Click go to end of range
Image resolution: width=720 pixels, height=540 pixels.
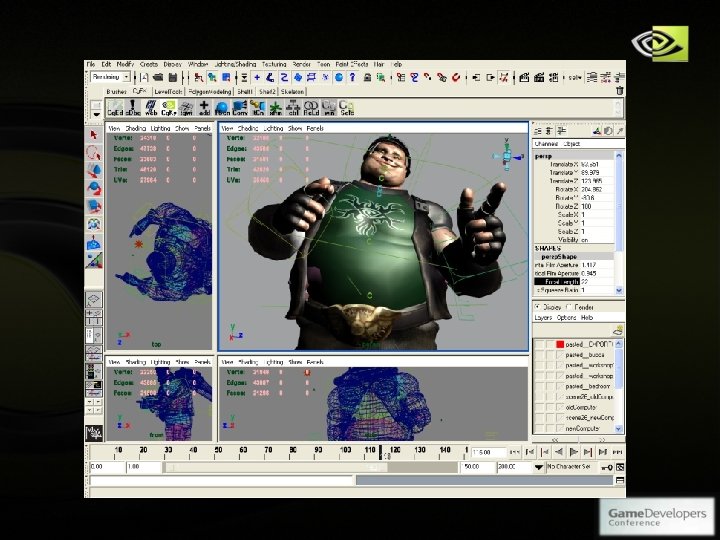(618, 452)
